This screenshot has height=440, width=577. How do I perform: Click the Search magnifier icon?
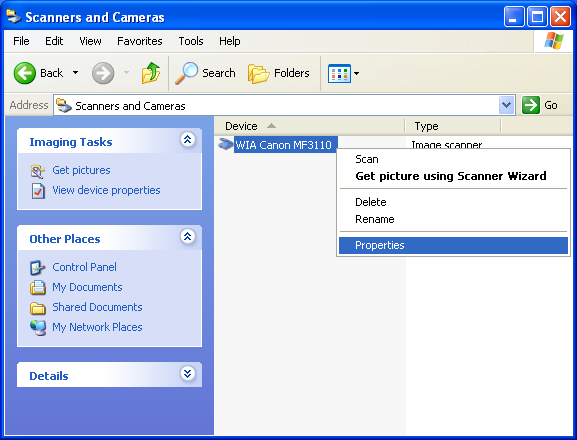pyautogui.click(x=186, y=73)
